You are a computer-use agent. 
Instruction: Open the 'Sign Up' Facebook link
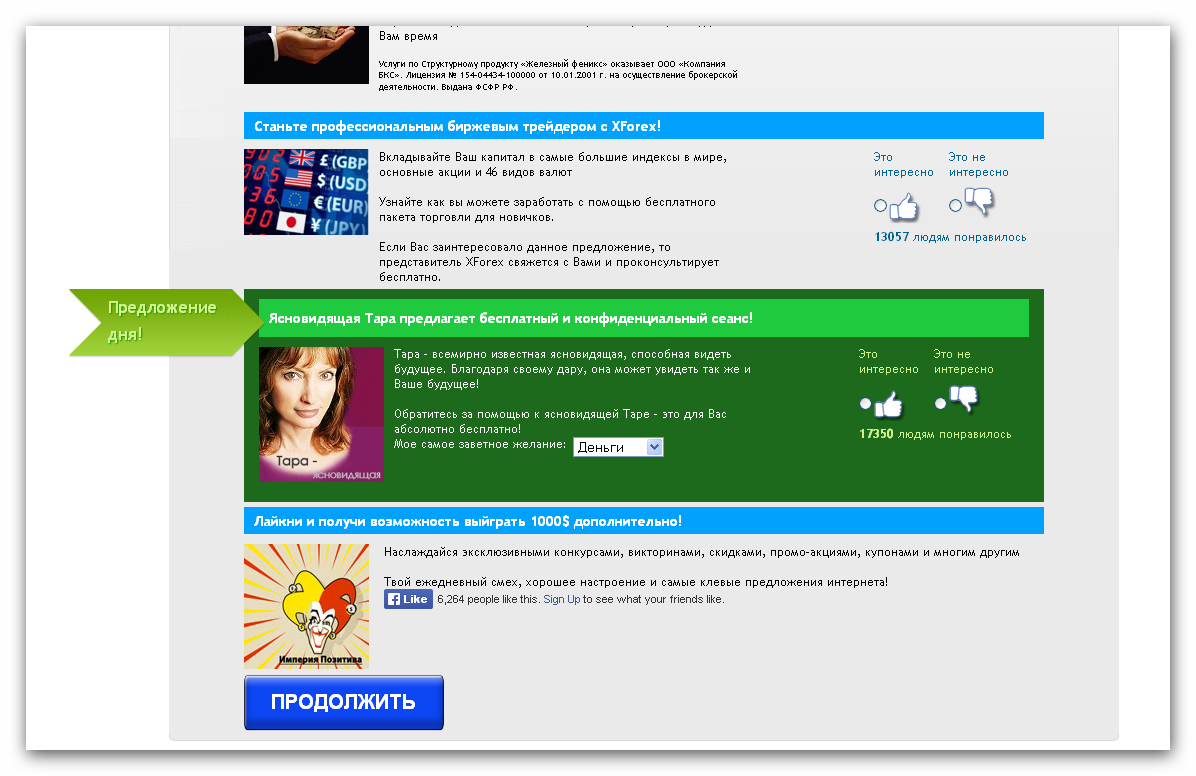[561, 600]
